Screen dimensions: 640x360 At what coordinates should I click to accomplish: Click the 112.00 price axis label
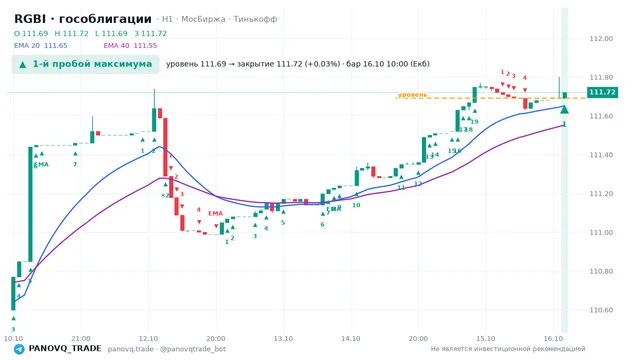tap(601, 39)
